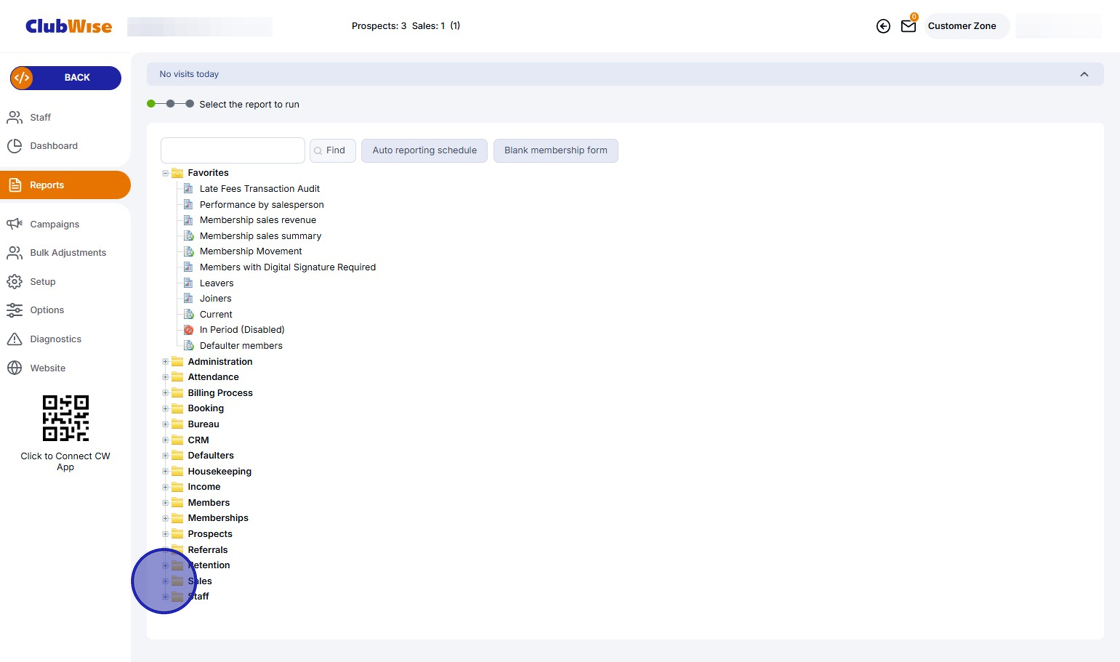The width and height of the screenshot is (1120, 662).
Task: Expand the Booking folder
Action: tap(165, 408)
